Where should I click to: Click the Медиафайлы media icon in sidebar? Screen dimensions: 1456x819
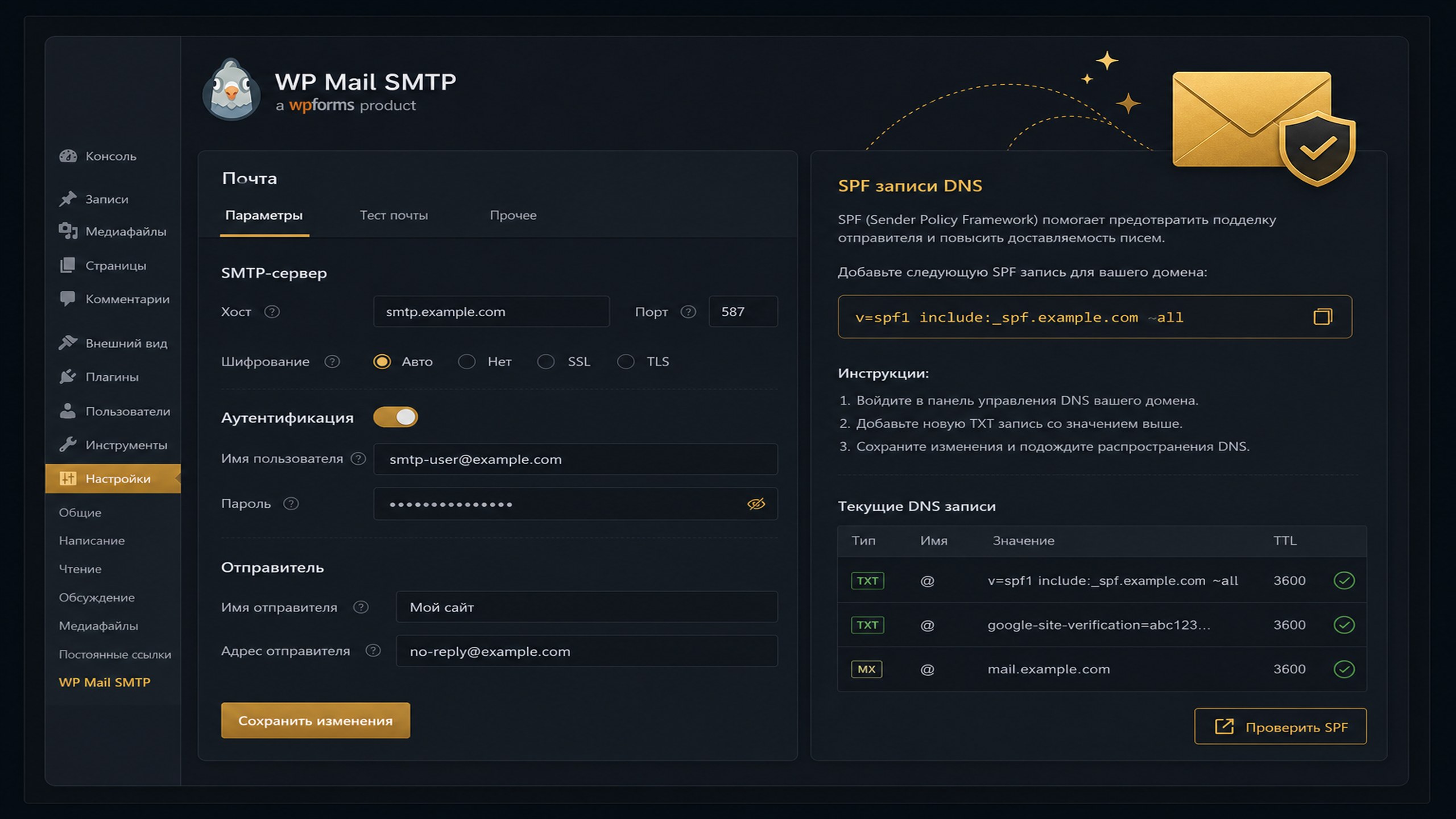click(x=68, y=231)
